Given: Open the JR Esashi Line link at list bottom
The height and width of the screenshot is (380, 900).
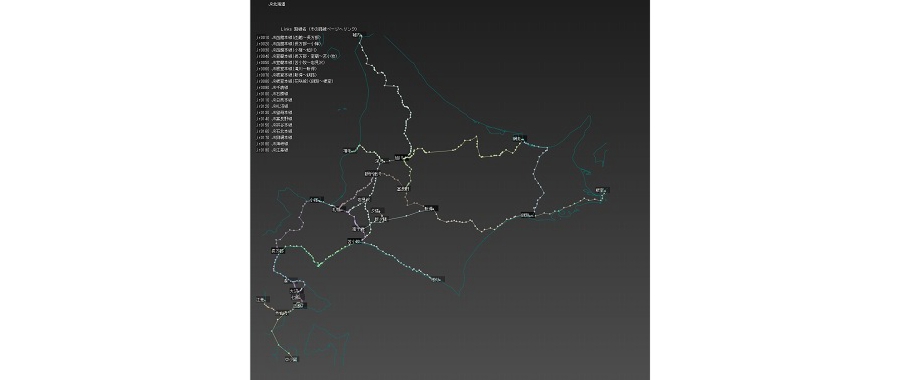Looking at the screenshot, I should click(273, 150).
